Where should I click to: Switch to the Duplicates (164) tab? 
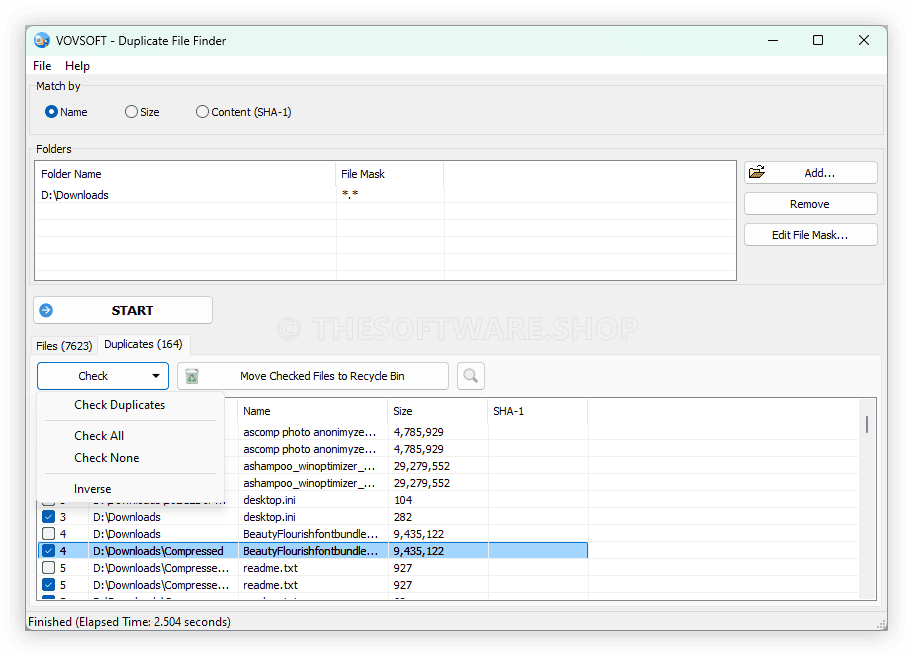[x=143, y=345]
